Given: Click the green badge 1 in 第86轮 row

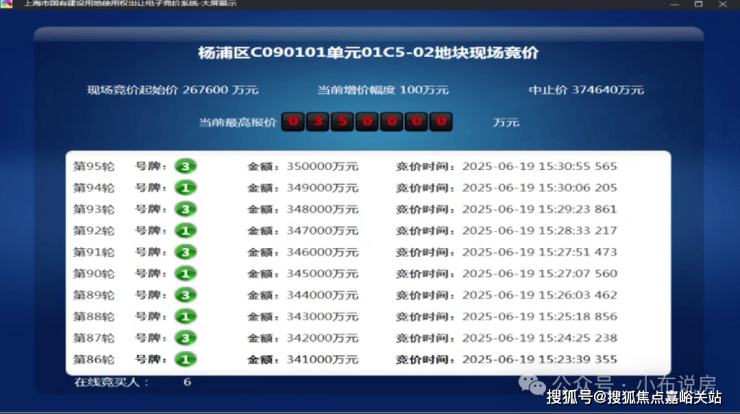Looking at the screenshot, I should coord(185,359).
